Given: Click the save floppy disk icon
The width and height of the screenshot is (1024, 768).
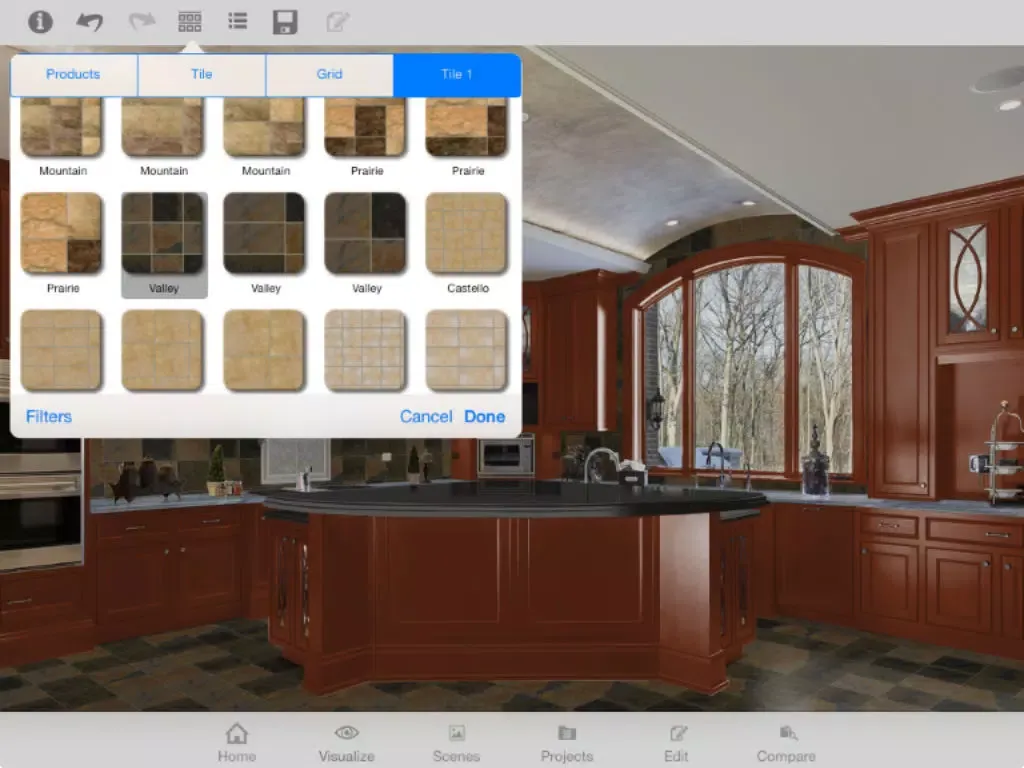Looking at the screenshot, I should [x=285, y=22].
